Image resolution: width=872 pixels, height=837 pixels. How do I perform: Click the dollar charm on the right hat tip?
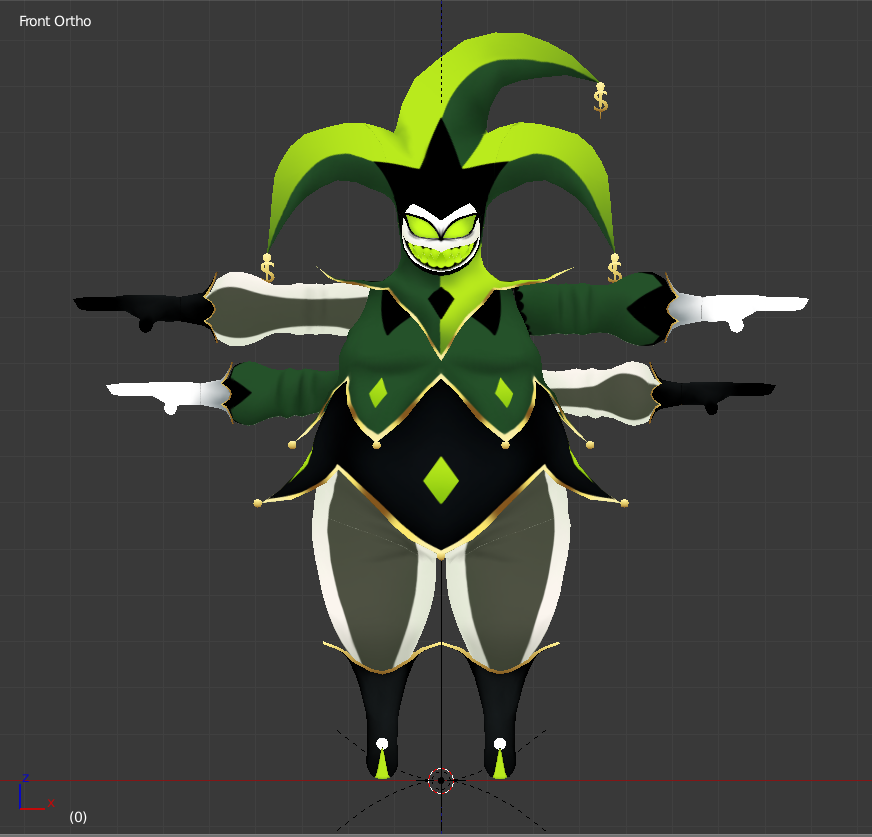tap(615, 268)
